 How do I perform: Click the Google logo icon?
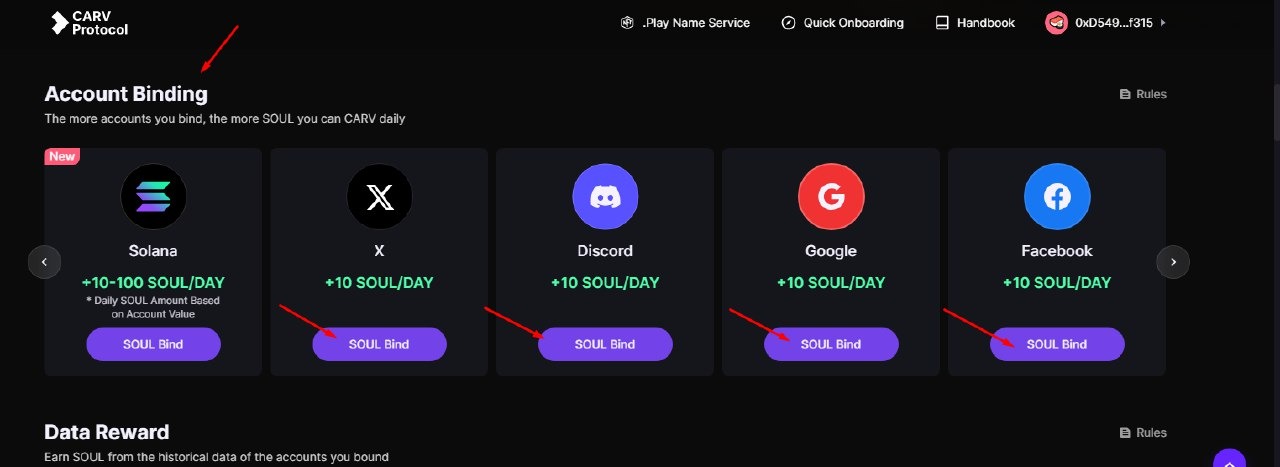[831, 197]
